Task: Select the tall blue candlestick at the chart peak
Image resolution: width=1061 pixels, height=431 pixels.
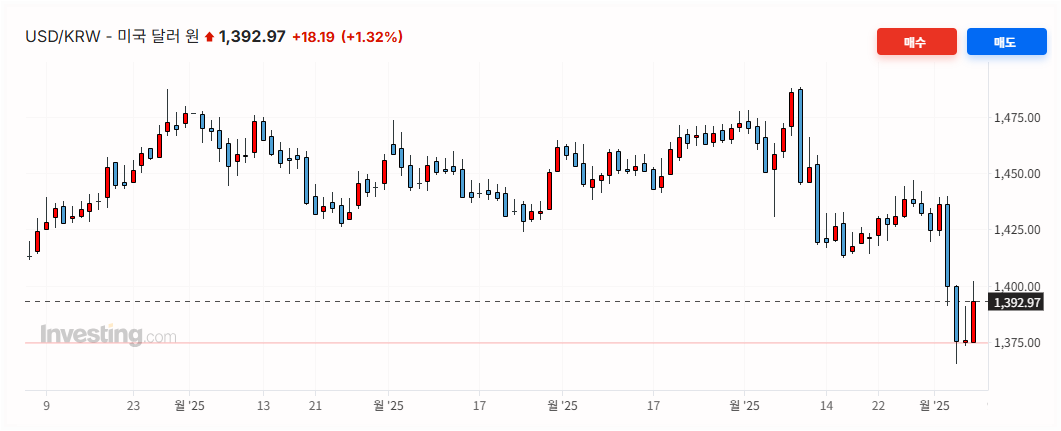Action: (x=800, y=135)
